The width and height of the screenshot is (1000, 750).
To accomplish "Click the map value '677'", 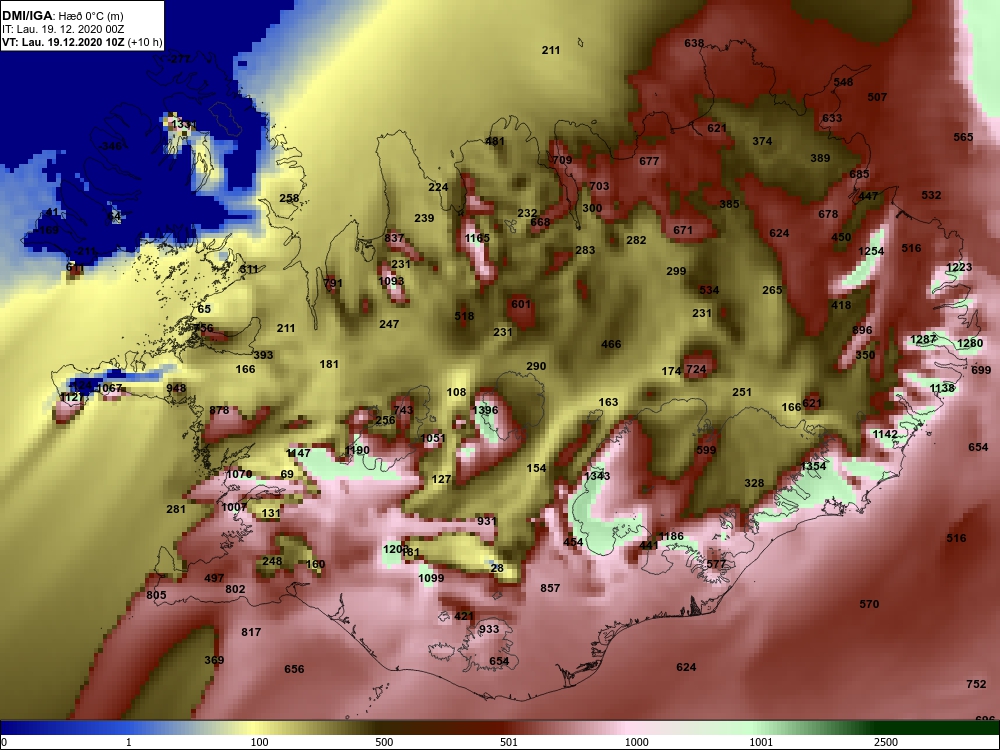I will (649, 161).
